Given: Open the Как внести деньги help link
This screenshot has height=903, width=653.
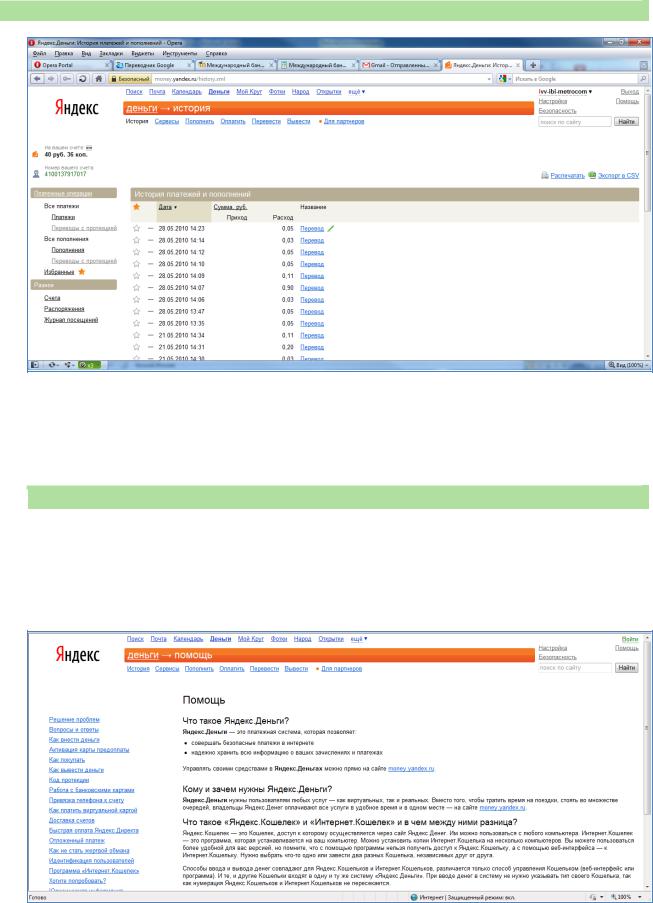Looking at the screenshot, I should [x=74, y=739].
